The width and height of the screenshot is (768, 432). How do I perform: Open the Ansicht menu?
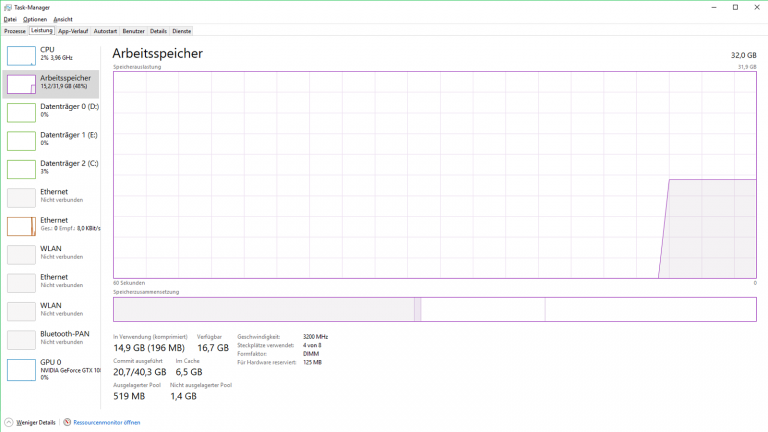(63, 19)
